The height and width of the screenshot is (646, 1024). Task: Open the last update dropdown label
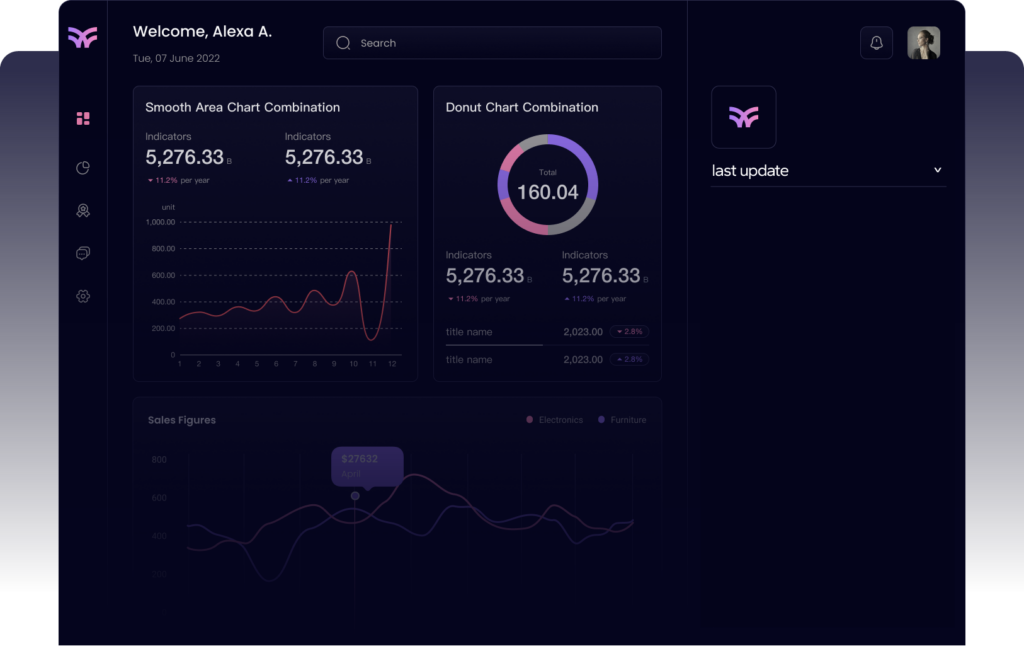click(750, 171)
